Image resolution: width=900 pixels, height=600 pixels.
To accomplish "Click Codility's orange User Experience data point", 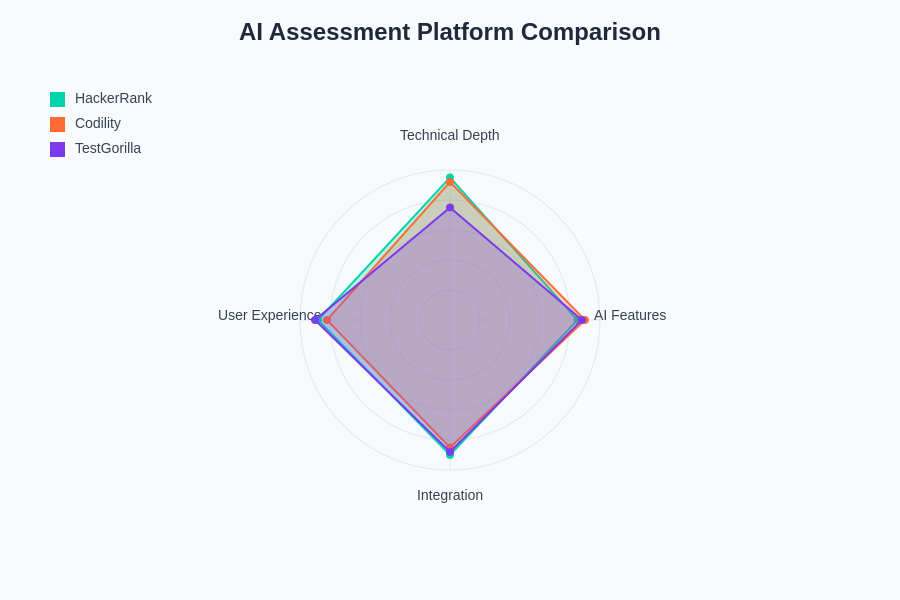I will click(x=327, y=320).
